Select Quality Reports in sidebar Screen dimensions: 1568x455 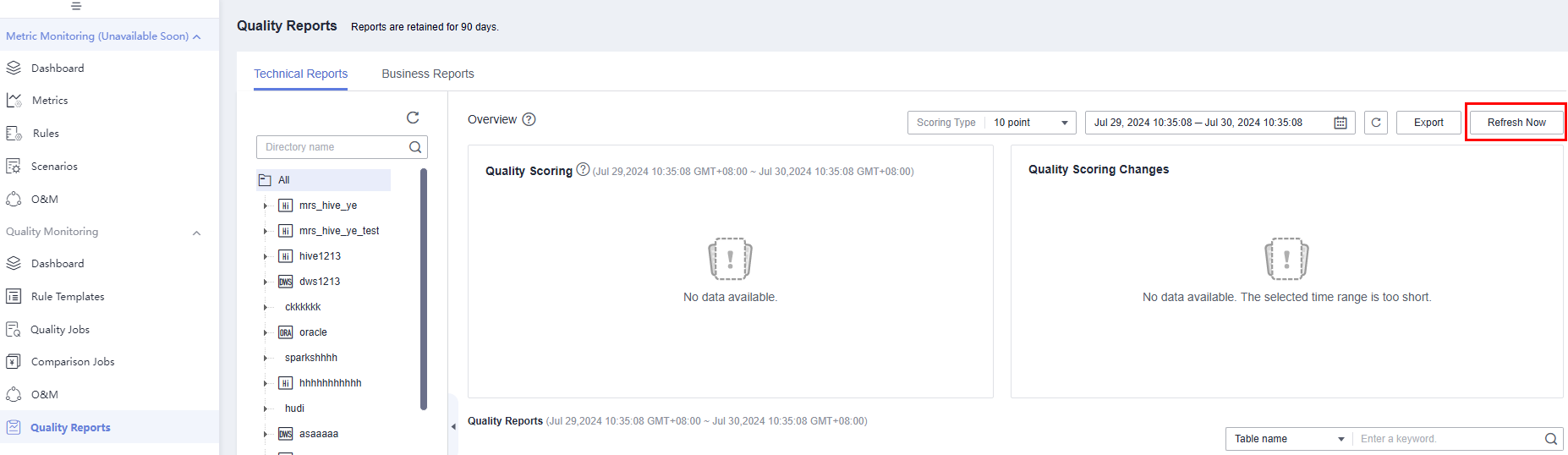click(x=70, y=427)
